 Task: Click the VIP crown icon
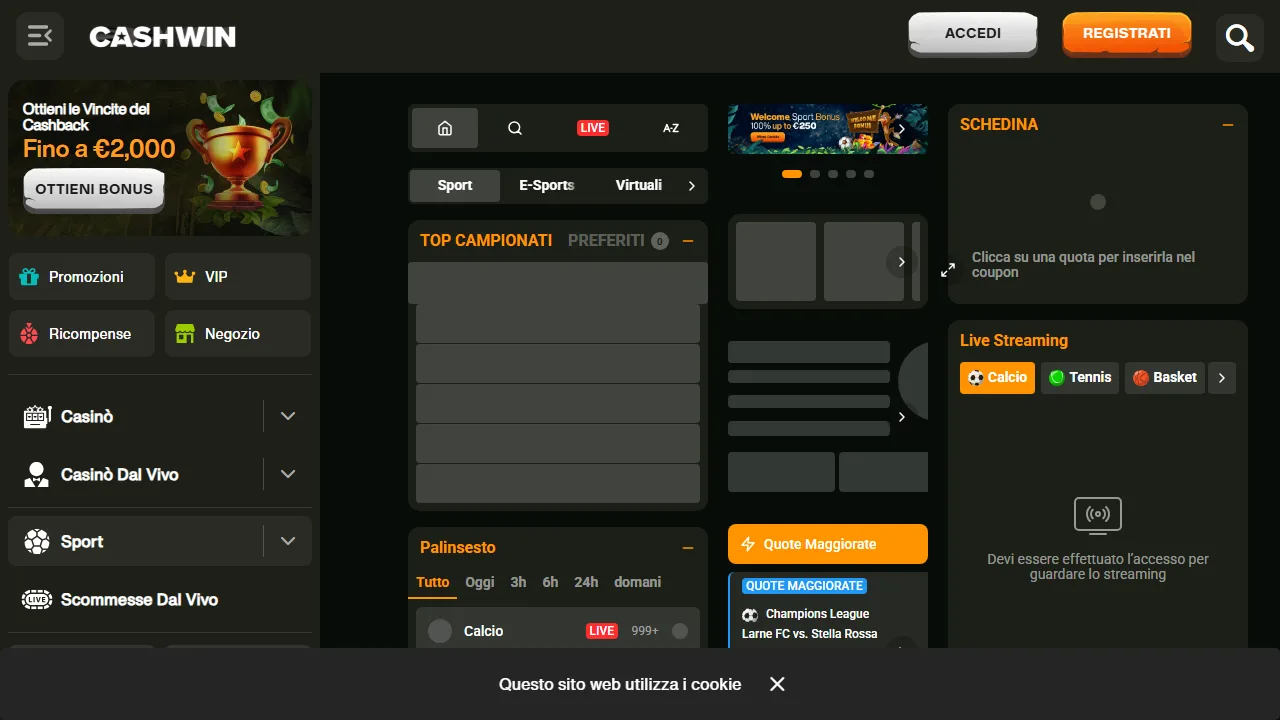pyautogui.click(x=185, y=277)
